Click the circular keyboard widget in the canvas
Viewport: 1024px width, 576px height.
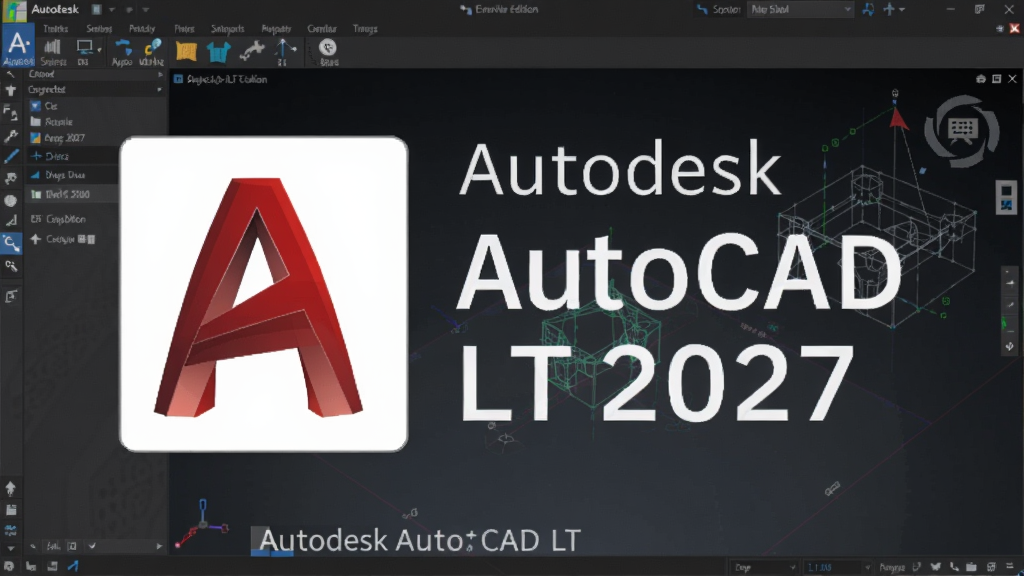(x=962, y=131)
